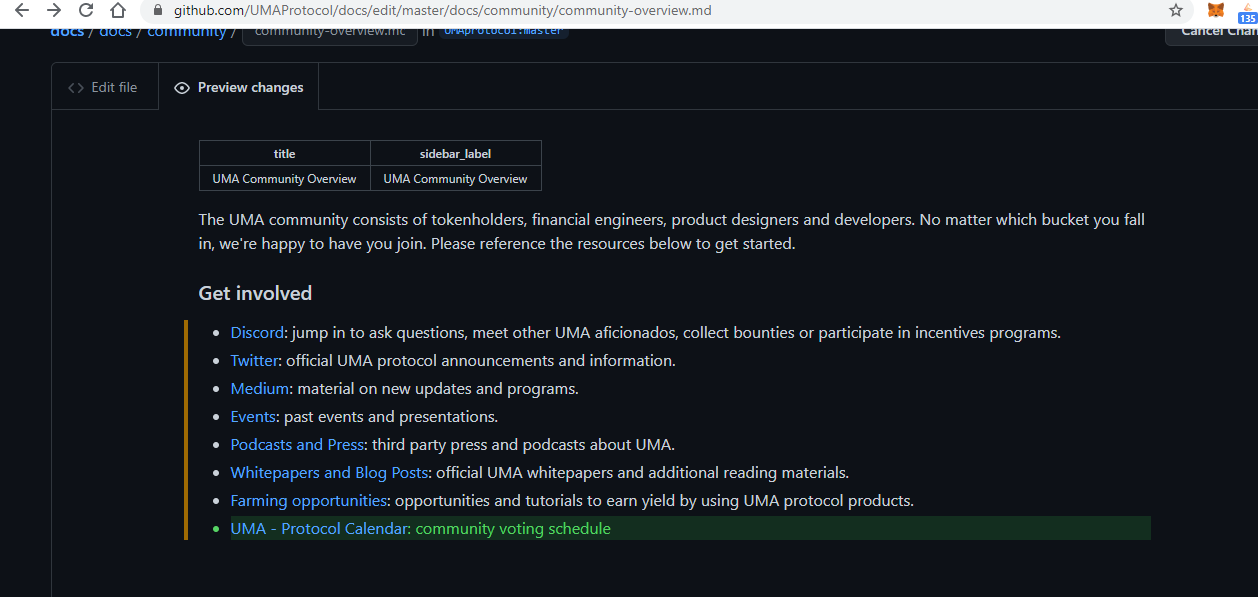Open the MetaMask fox extension
Screen dimensions: 1258x597
(x=1215, y=11)
